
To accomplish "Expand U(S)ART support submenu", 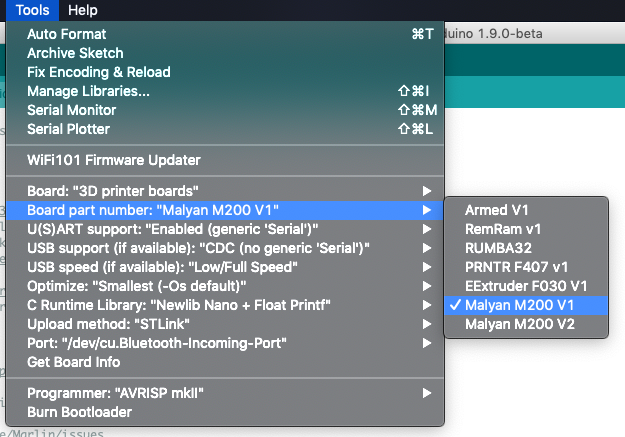I will [225, 229].
